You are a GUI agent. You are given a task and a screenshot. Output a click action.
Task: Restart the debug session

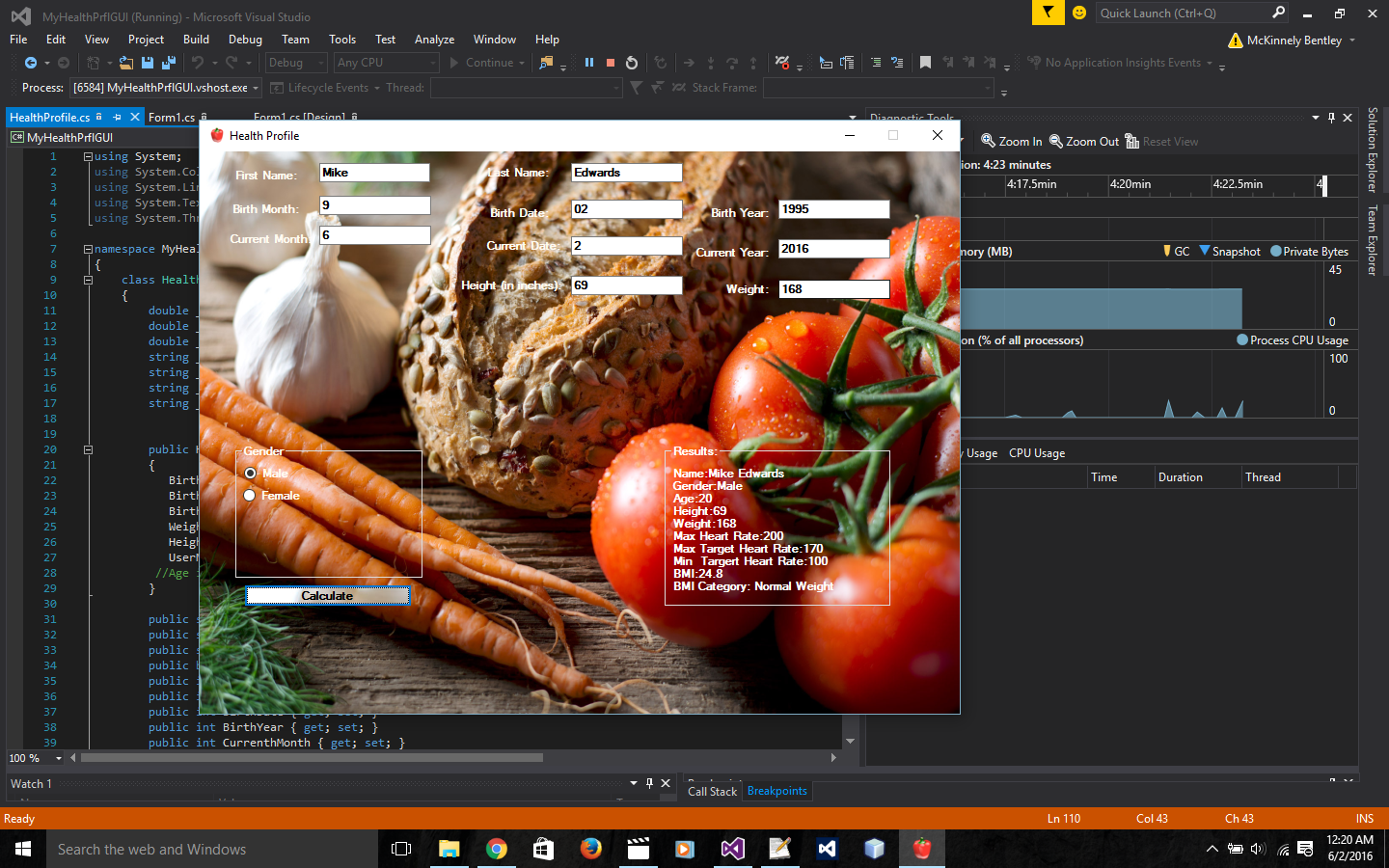[x=632, y=63]
